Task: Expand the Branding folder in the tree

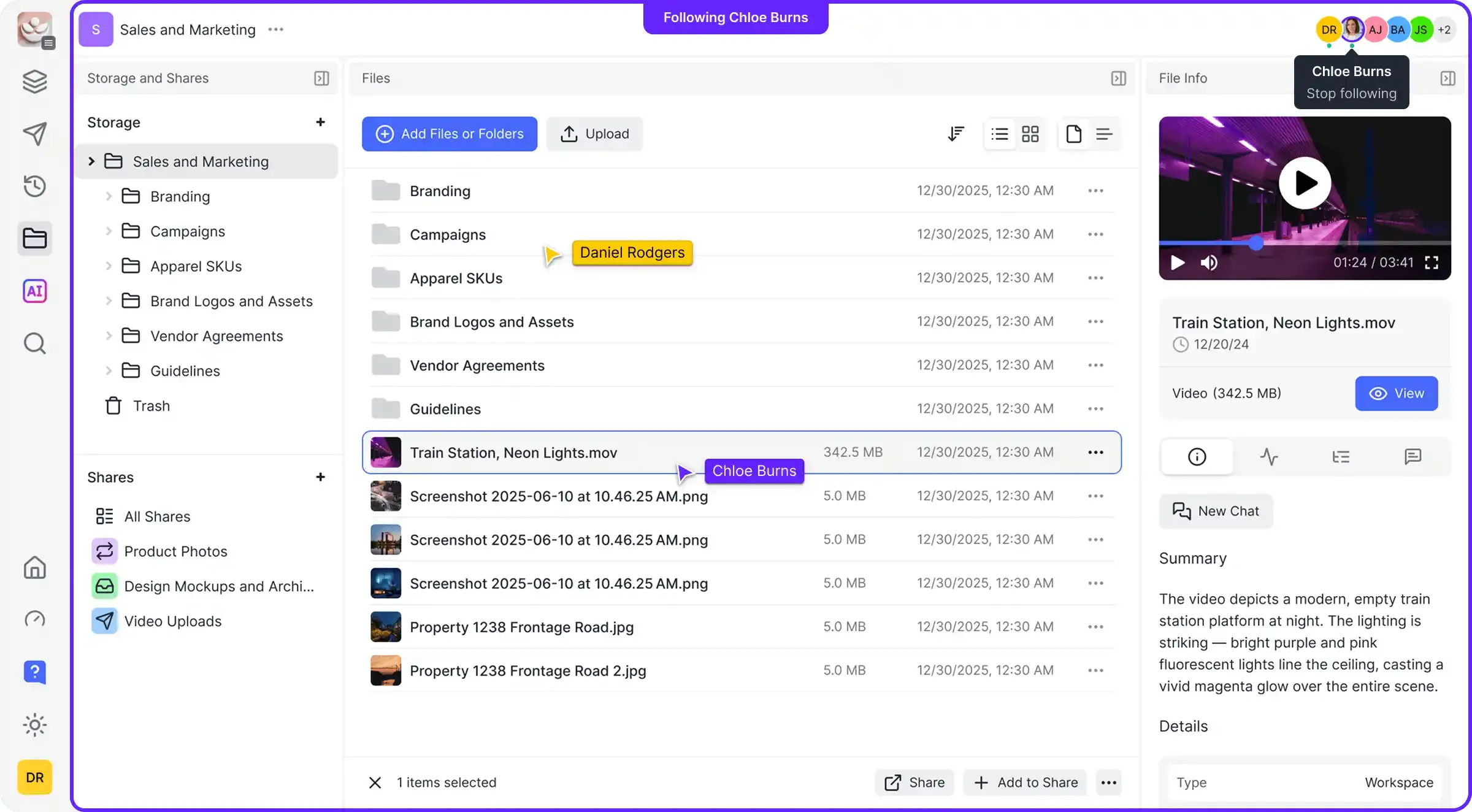Action: pos(109,196)
